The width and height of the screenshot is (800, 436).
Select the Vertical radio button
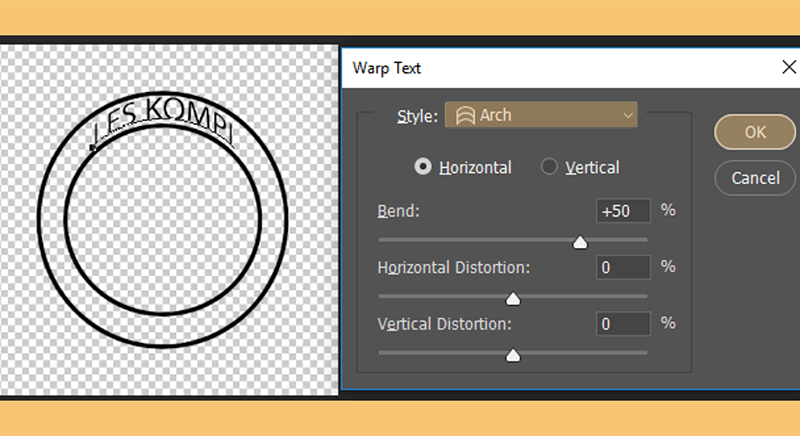(549, 167)
